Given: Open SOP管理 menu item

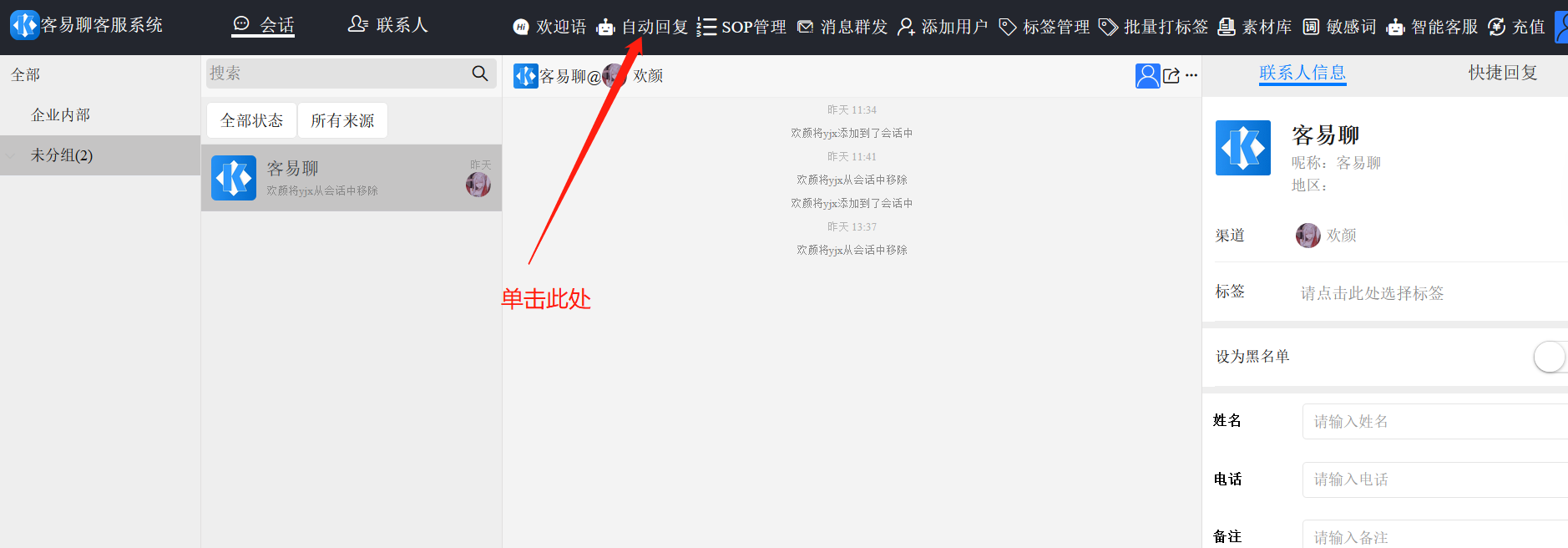Looking at the screenshot, I should [741, 27].
